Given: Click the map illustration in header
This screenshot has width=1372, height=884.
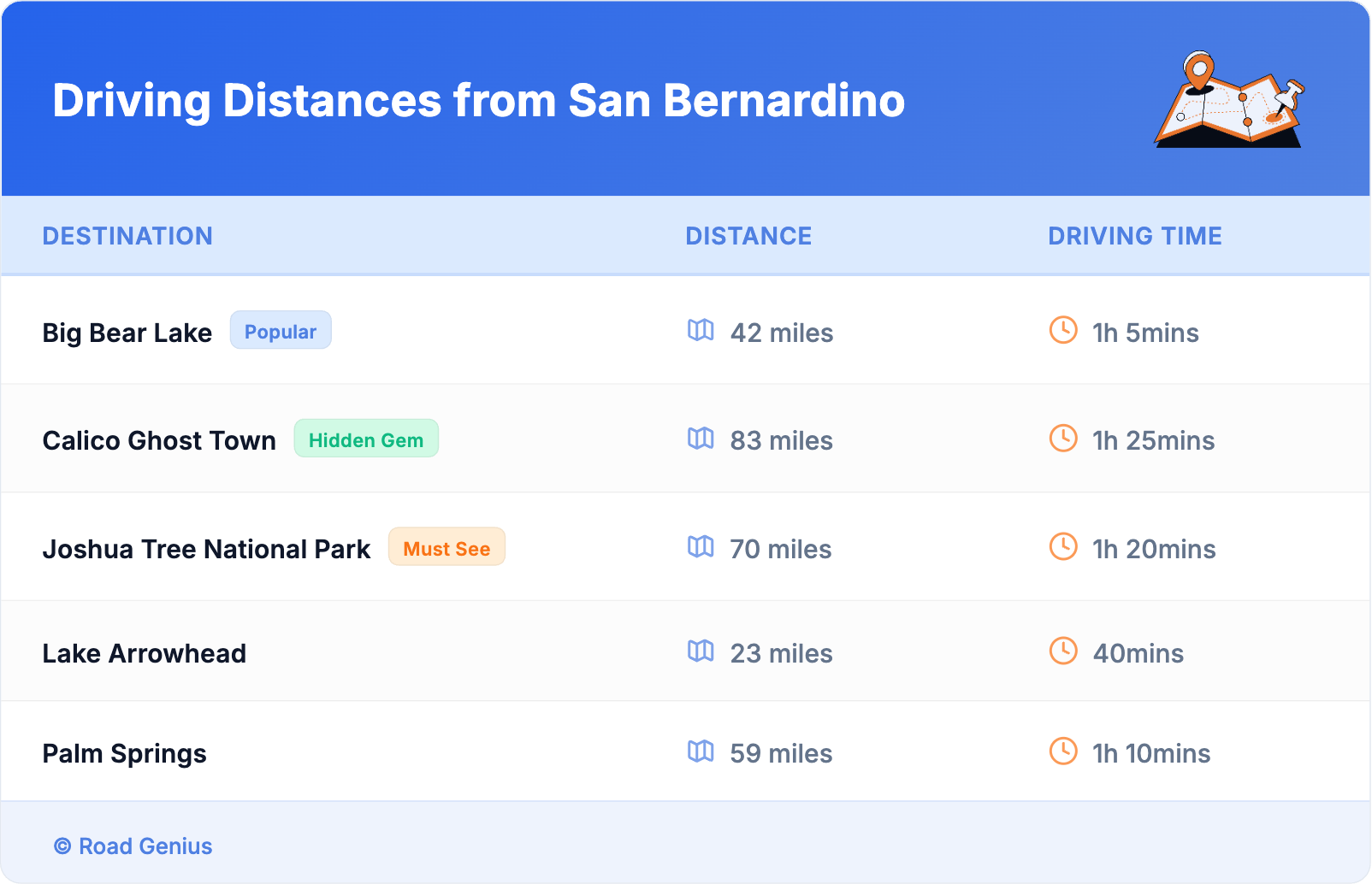Looking at the screenshot, I should (x=1230, y=101).
